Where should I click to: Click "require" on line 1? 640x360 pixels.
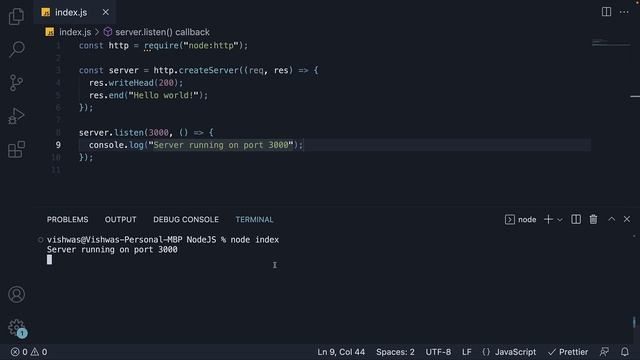point(161,45)
